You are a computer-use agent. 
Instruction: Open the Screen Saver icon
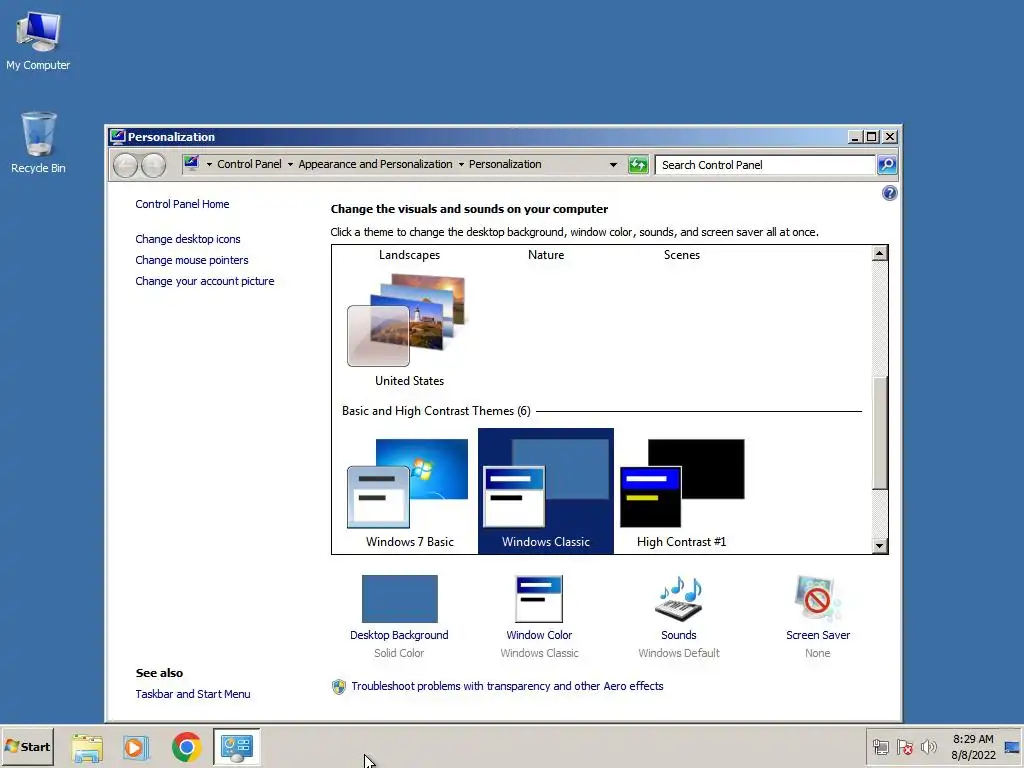[x=818, y=599]
